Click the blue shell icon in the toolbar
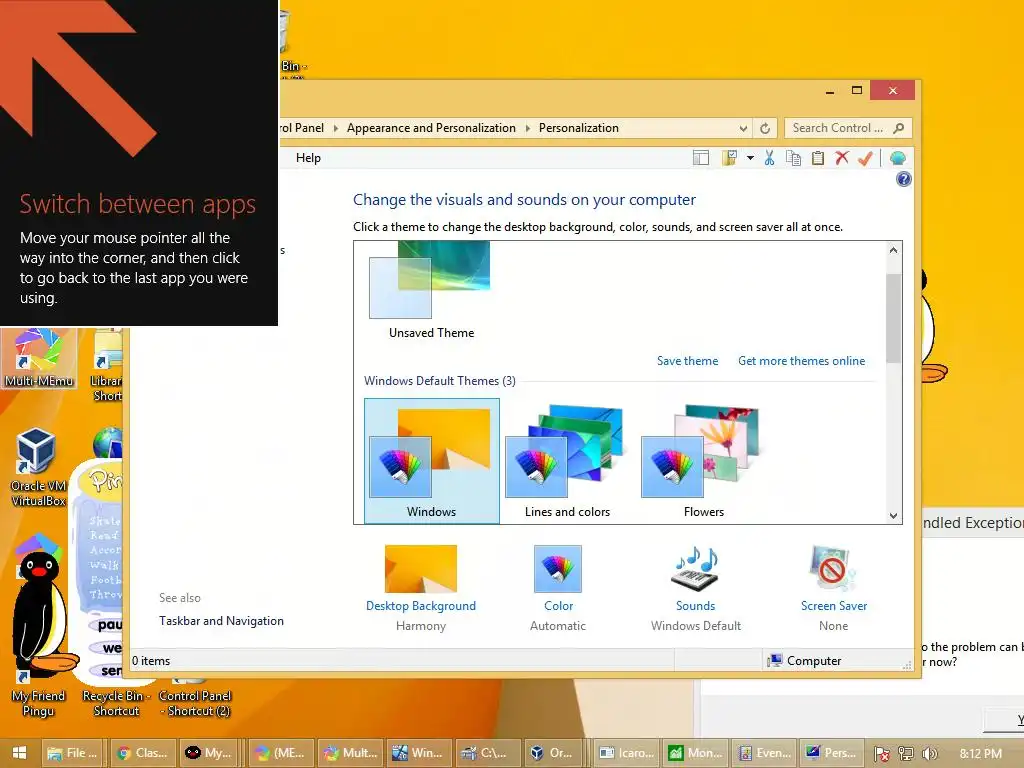The image size is (1024, 768). point(898,158)
